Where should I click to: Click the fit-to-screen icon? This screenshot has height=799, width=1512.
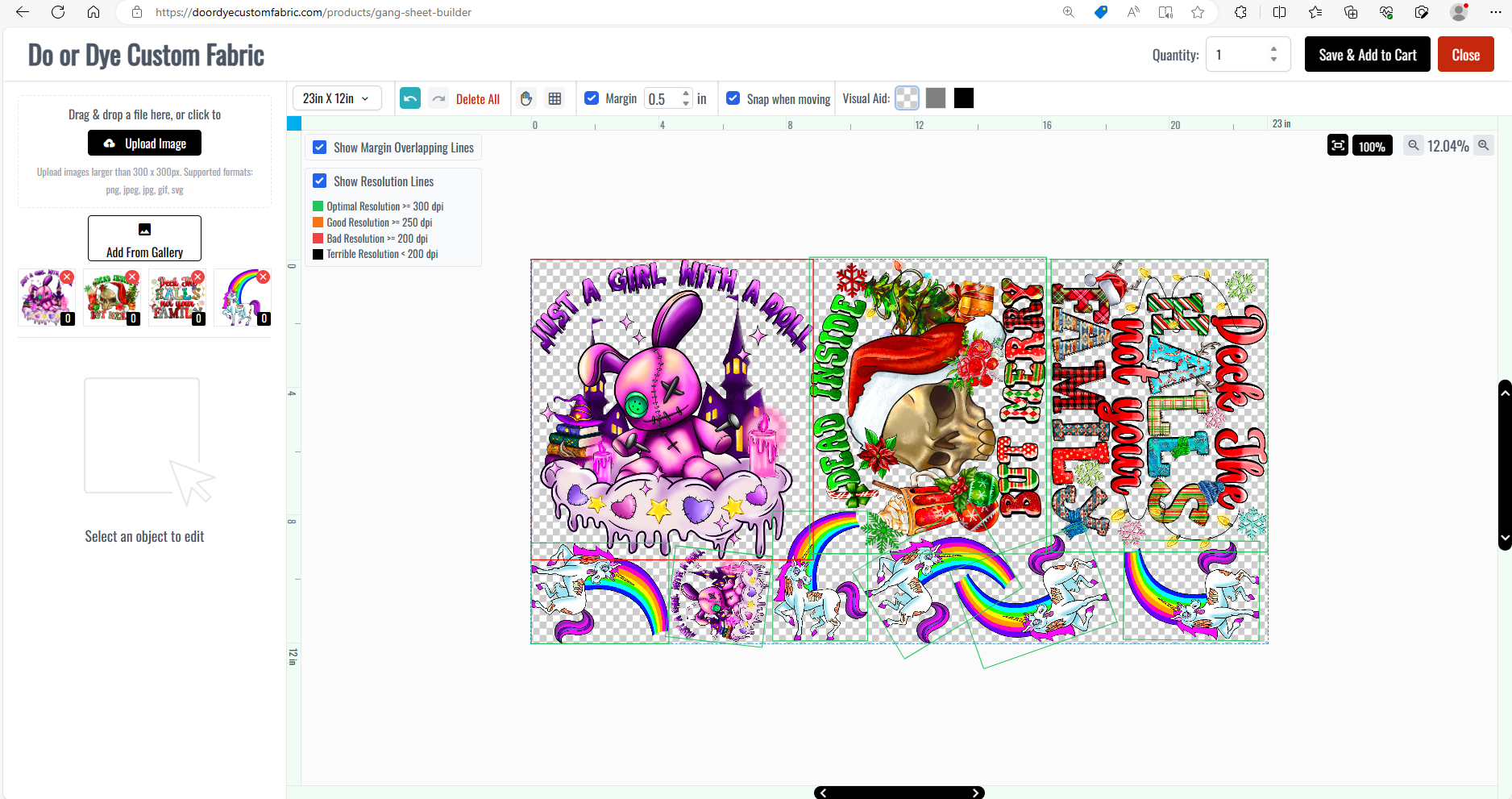point(1338,146)
